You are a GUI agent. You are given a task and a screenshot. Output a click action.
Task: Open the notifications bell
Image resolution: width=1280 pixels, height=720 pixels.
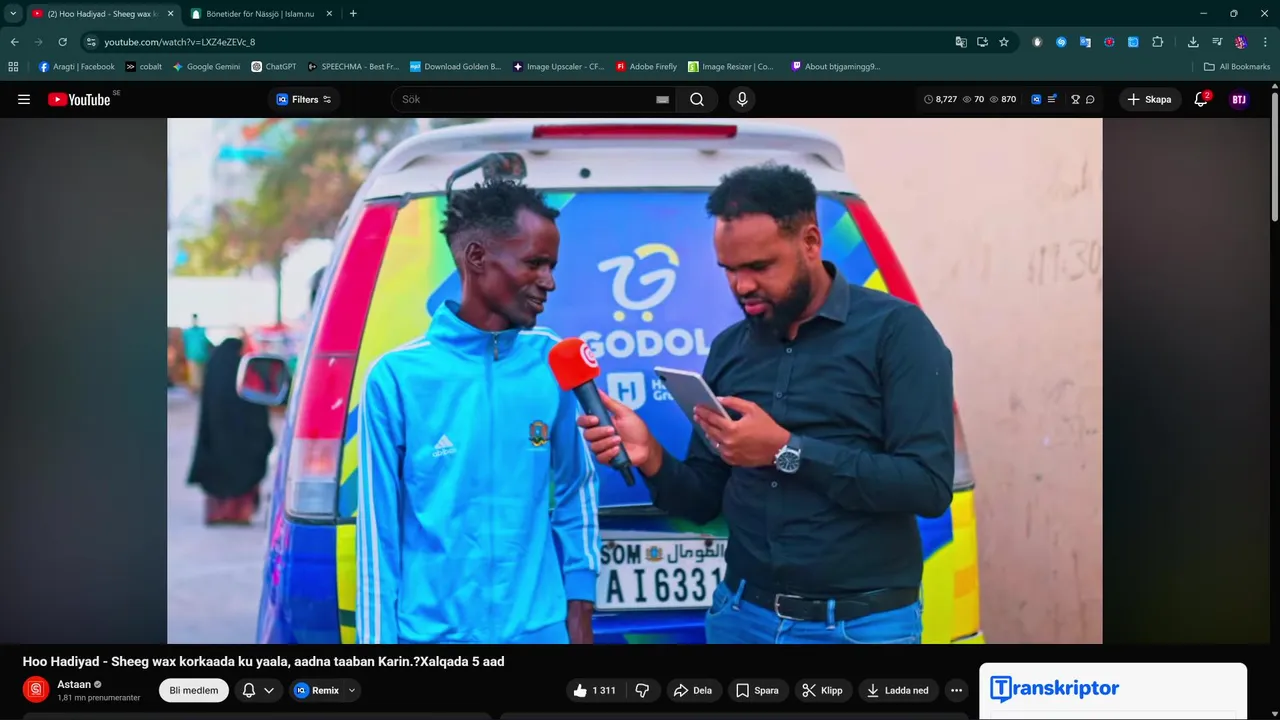click(x=1201, y=99)
